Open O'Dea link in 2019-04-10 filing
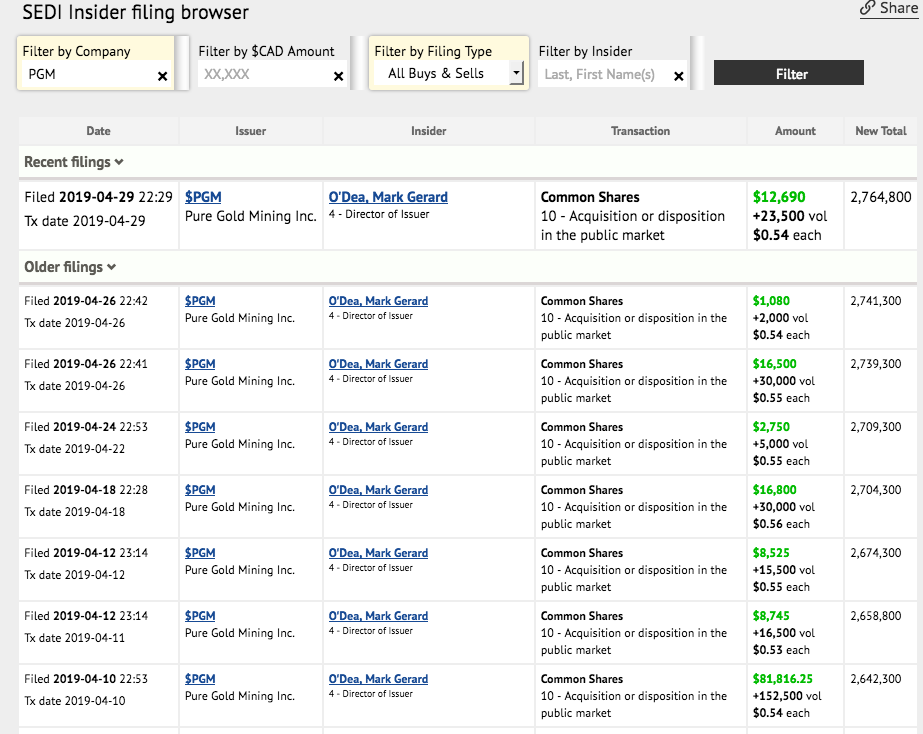This screenshot has height=734, width=923. [378, 679]
